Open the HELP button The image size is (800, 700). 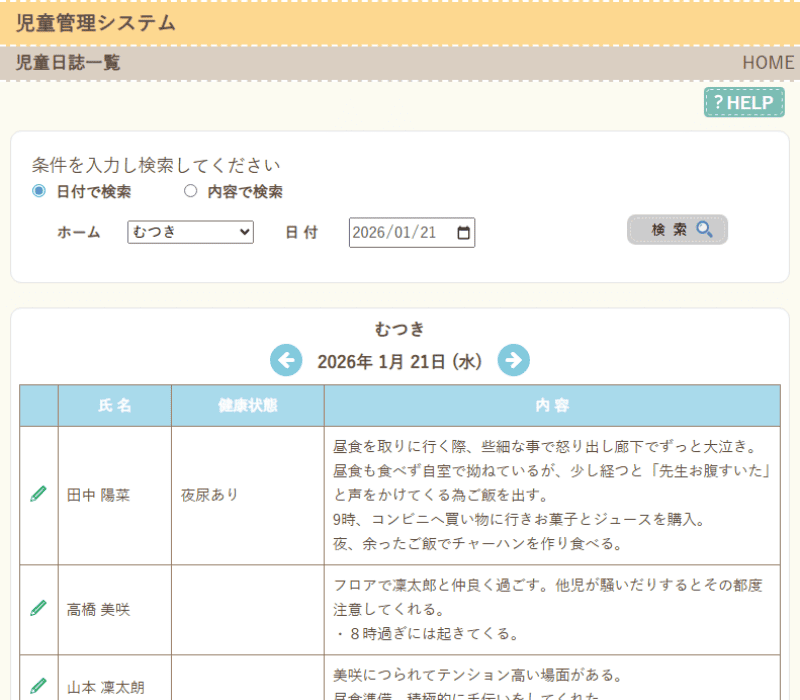(744, 102)
